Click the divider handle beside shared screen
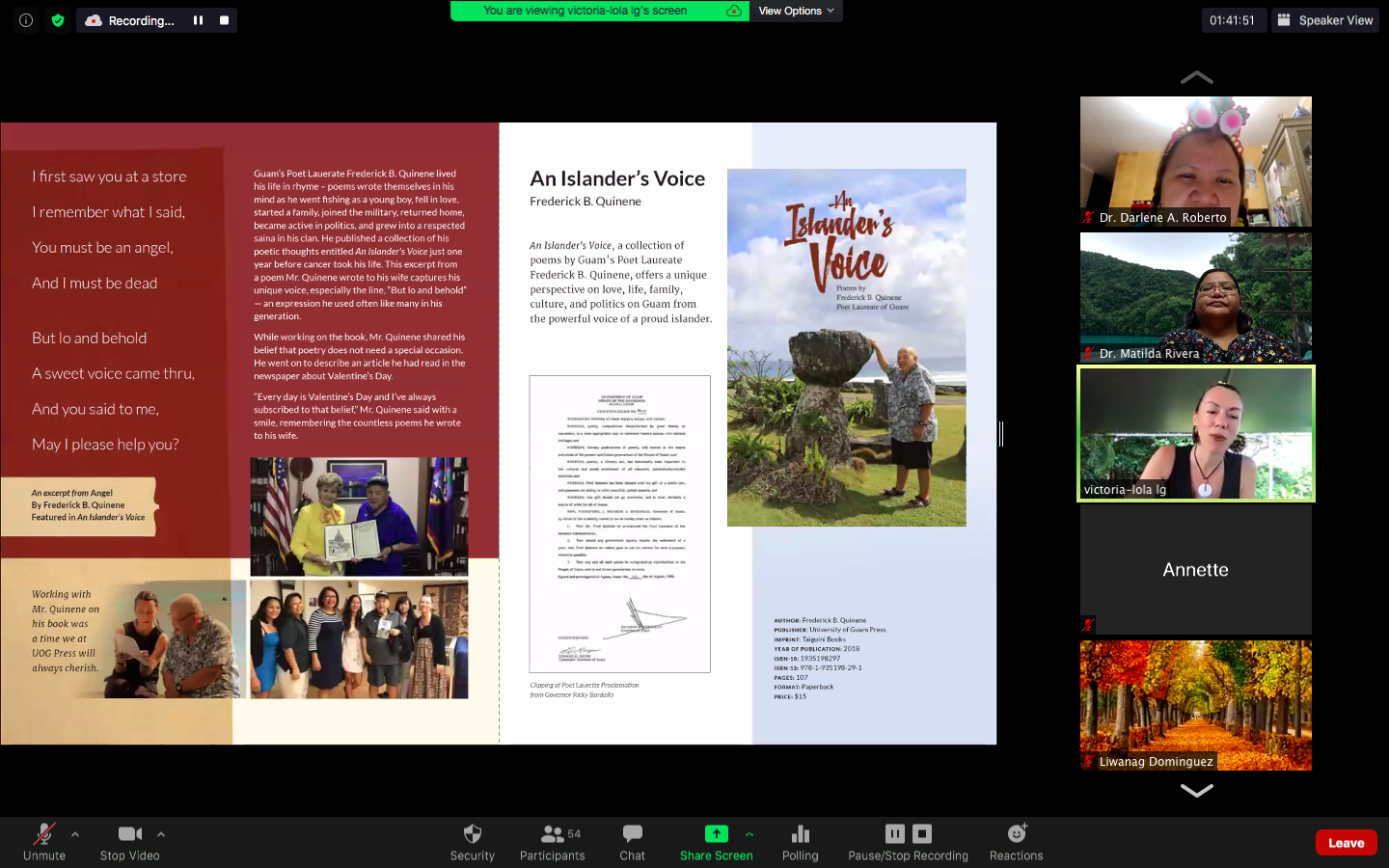1389x868 pixels. click(x=1001, y=434)
